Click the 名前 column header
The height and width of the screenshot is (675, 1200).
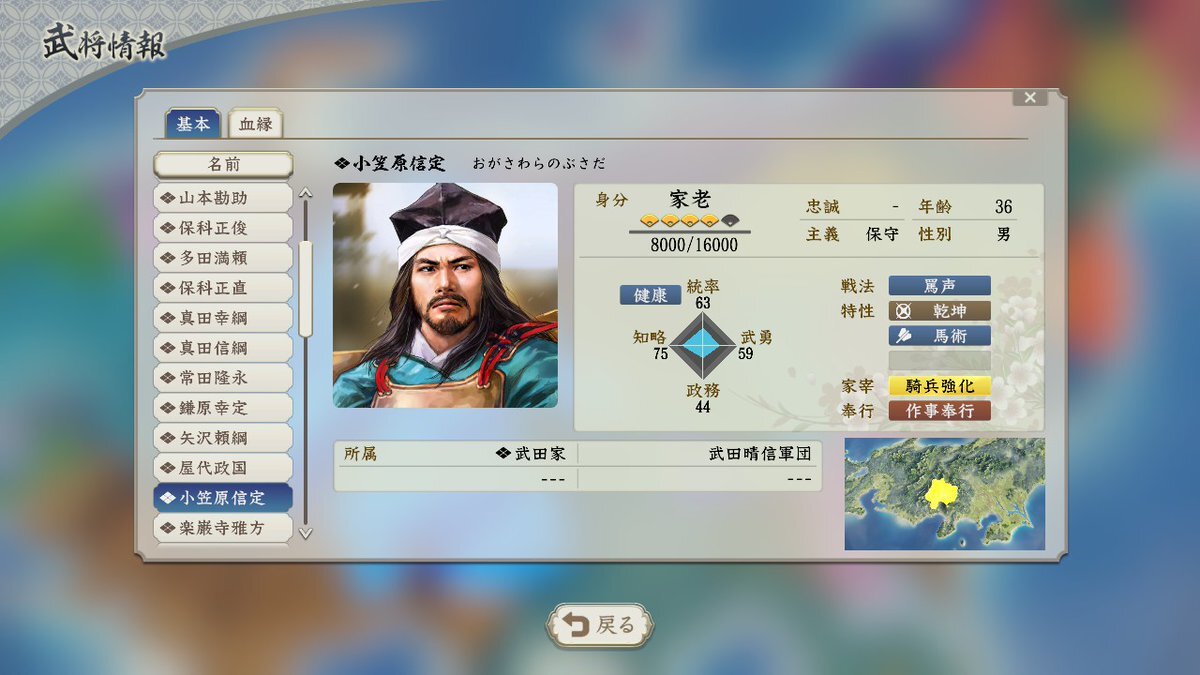click(223, 164)
